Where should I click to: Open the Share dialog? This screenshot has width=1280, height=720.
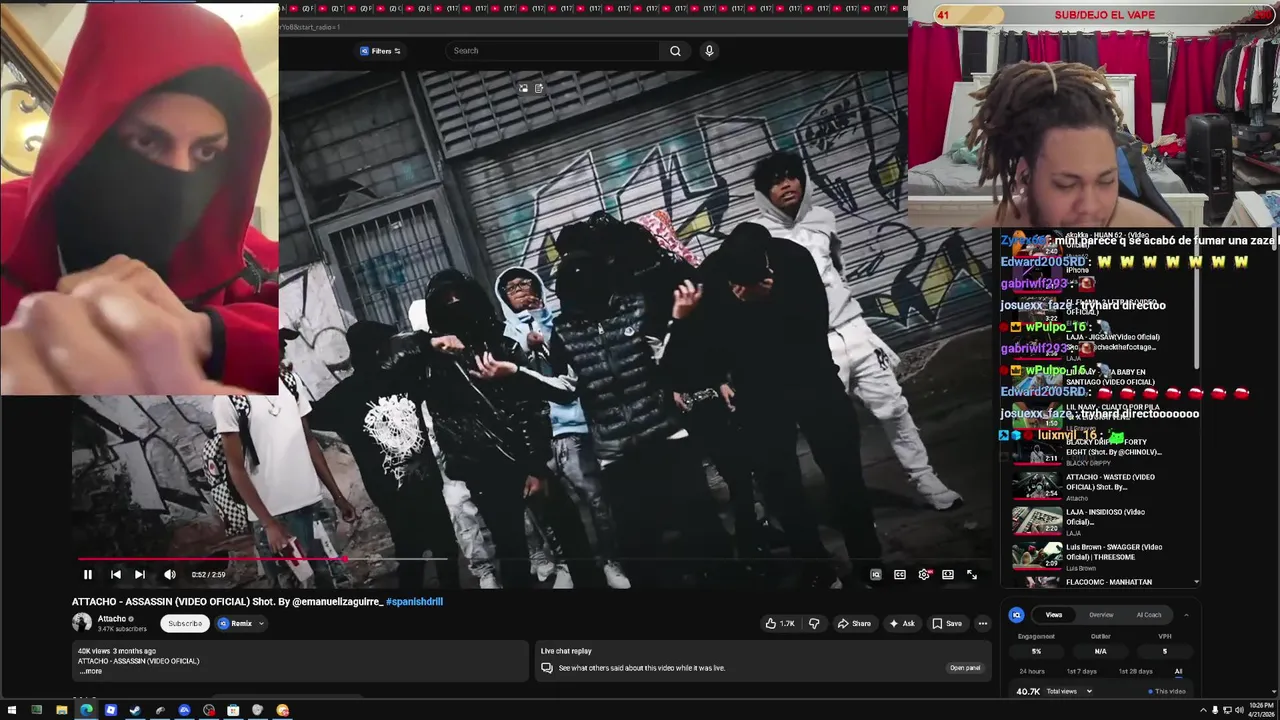pyautogui.click(x=854, y=623)
